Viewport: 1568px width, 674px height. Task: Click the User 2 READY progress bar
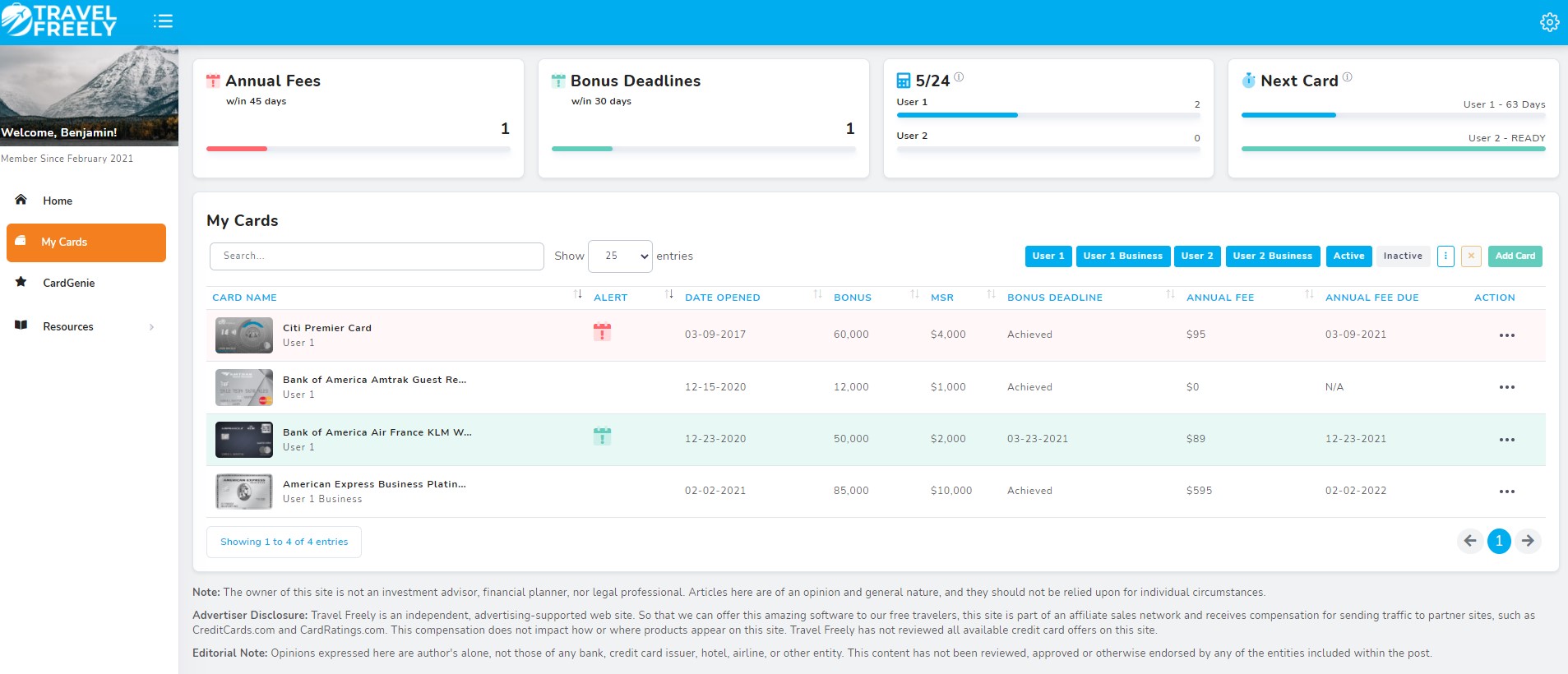(x=1394, y=149)
